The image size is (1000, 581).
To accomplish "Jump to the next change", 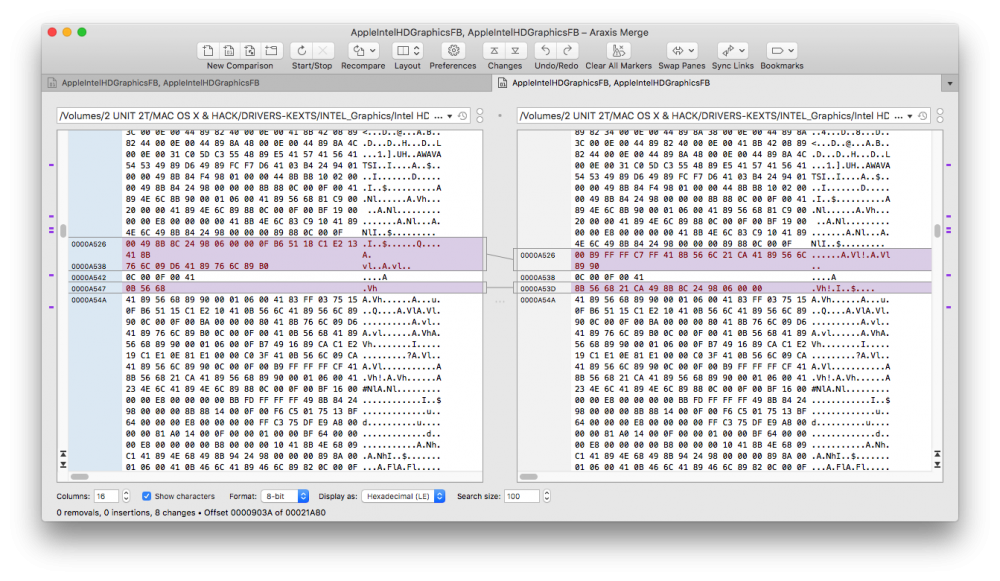I will point(515,50).
